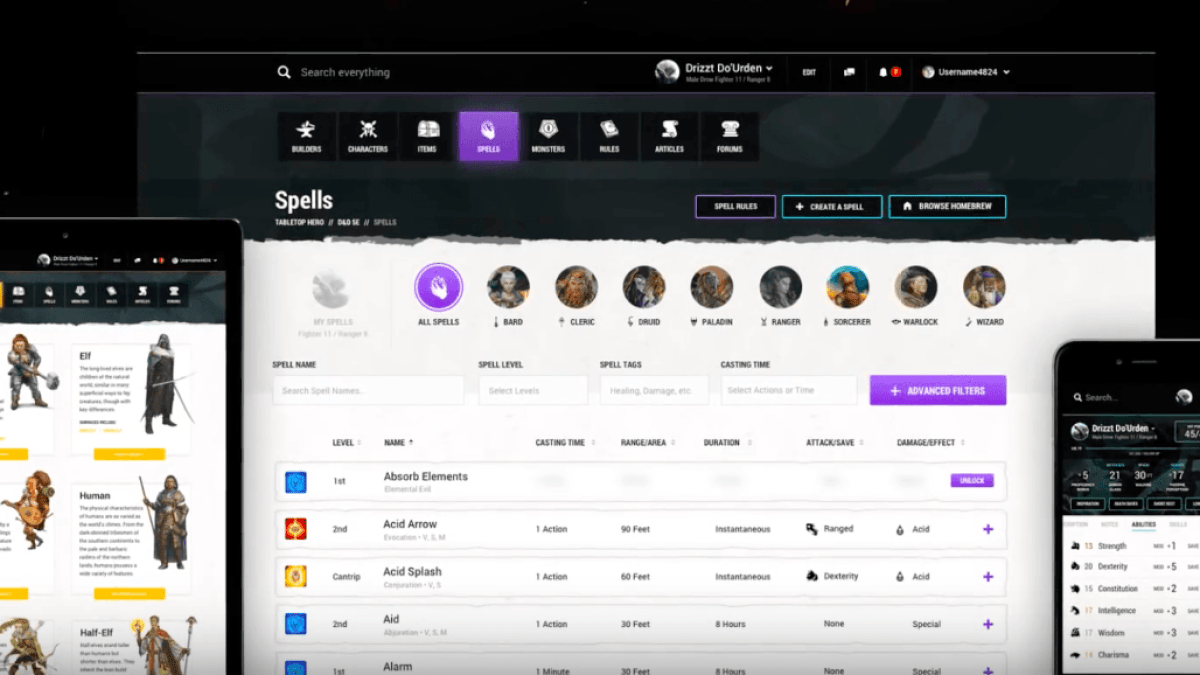Click the Strength row on phone
Screen dimensions: 1200x675
click(x=1132, y=546)
